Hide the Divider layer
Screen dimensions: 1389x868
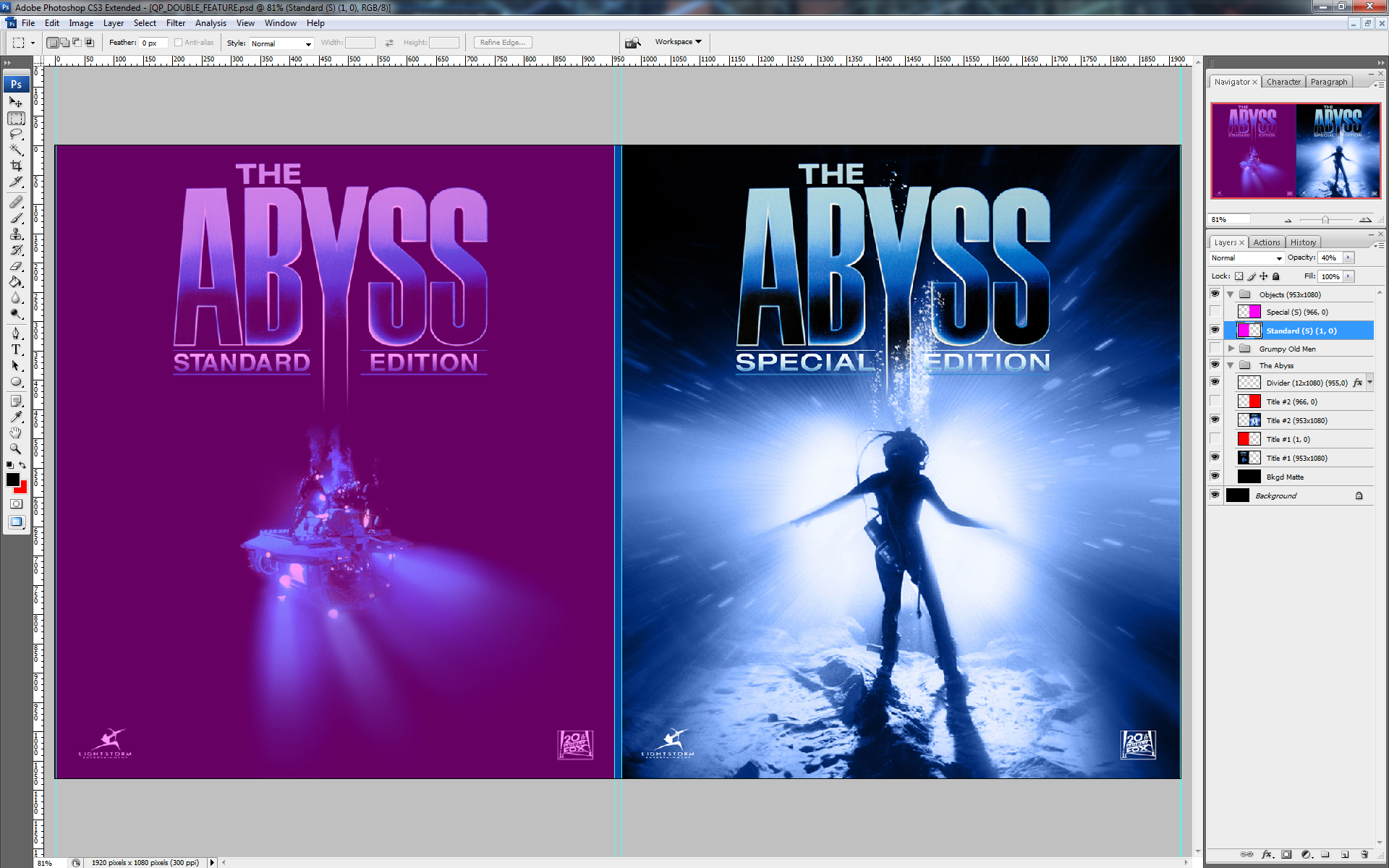point(1215,382)
